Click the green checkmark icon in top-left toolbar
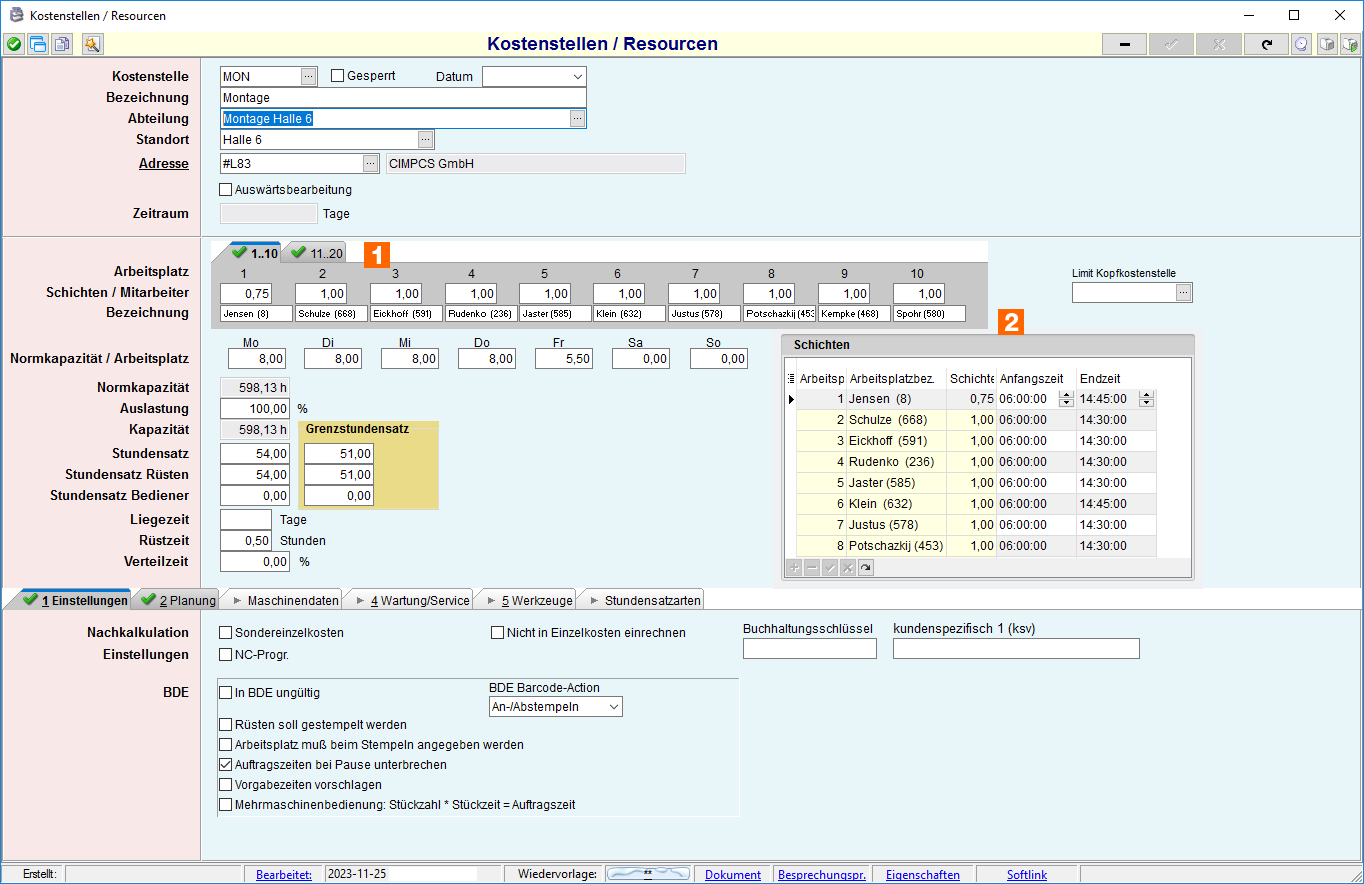Screen dimensions: 1364x884 coord(13,44)
